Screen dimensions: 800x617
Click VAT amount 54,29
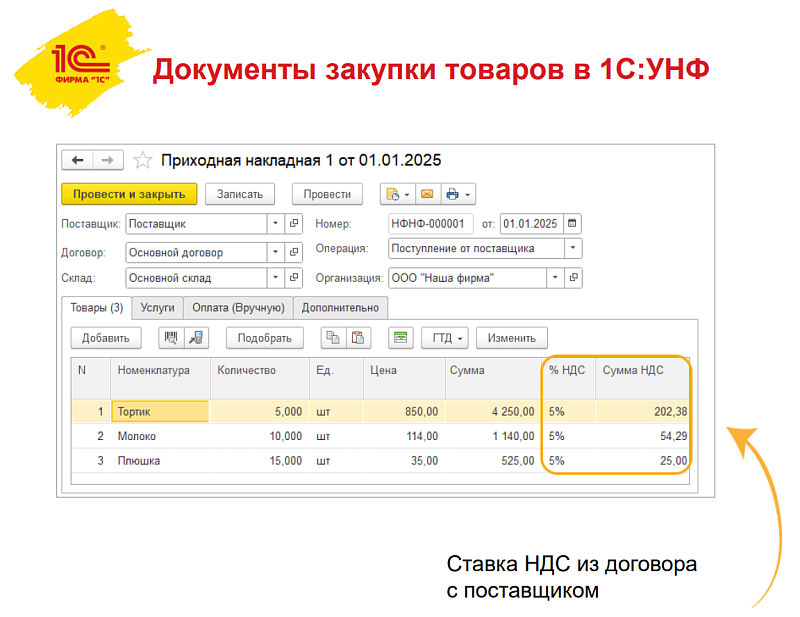pos(642,436)
